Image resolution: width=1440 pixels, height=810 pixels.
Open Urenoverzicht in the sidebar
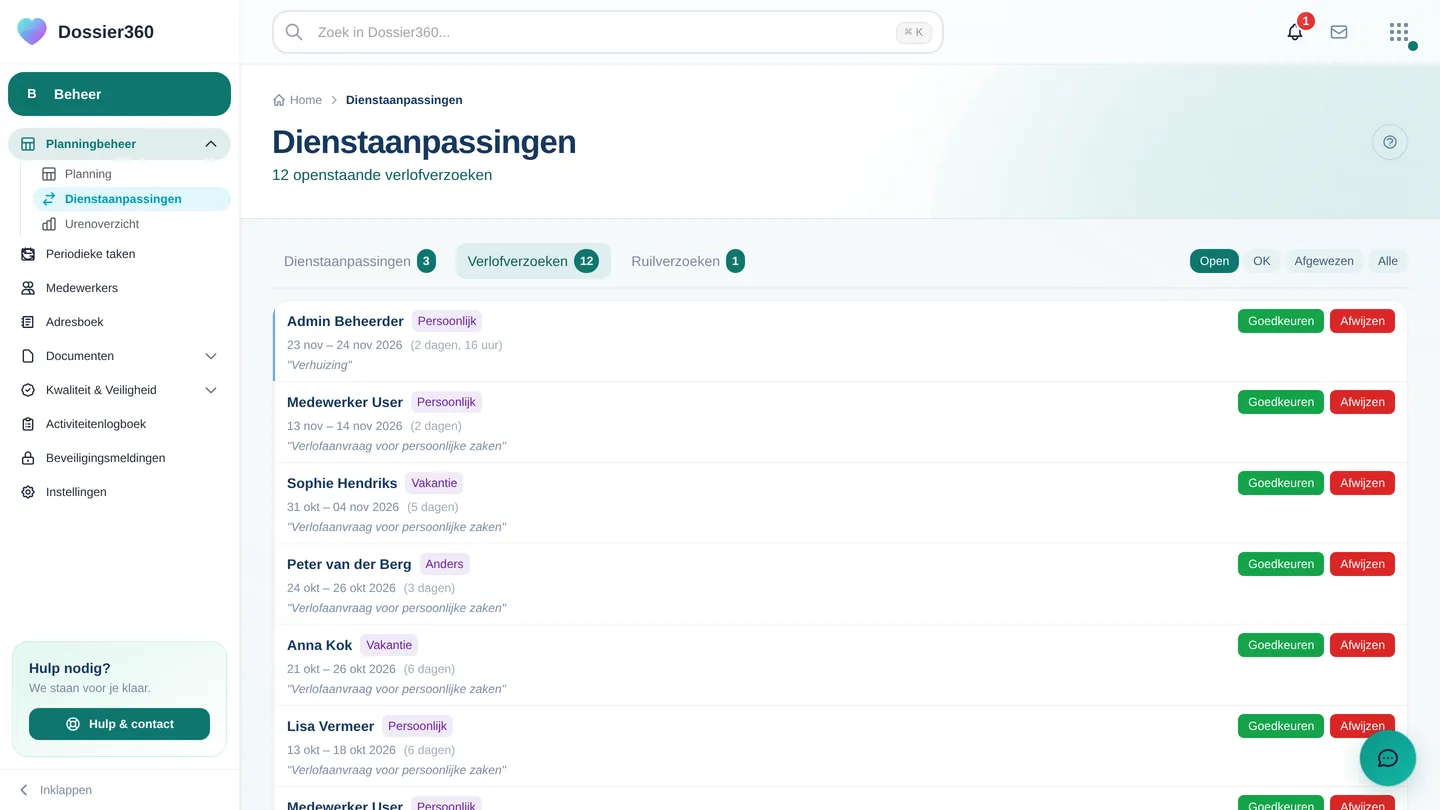pyautogui.click(x=131, y=224)
